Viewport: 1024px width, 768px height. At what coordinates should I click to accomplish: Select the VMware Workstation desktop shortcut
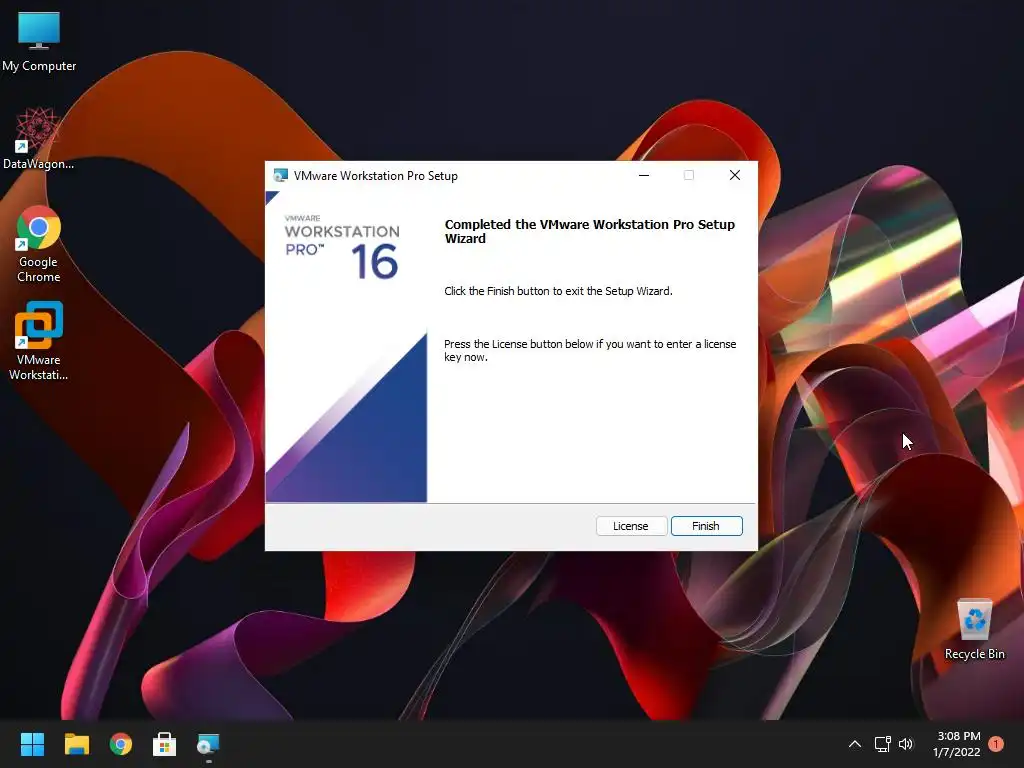39,341
